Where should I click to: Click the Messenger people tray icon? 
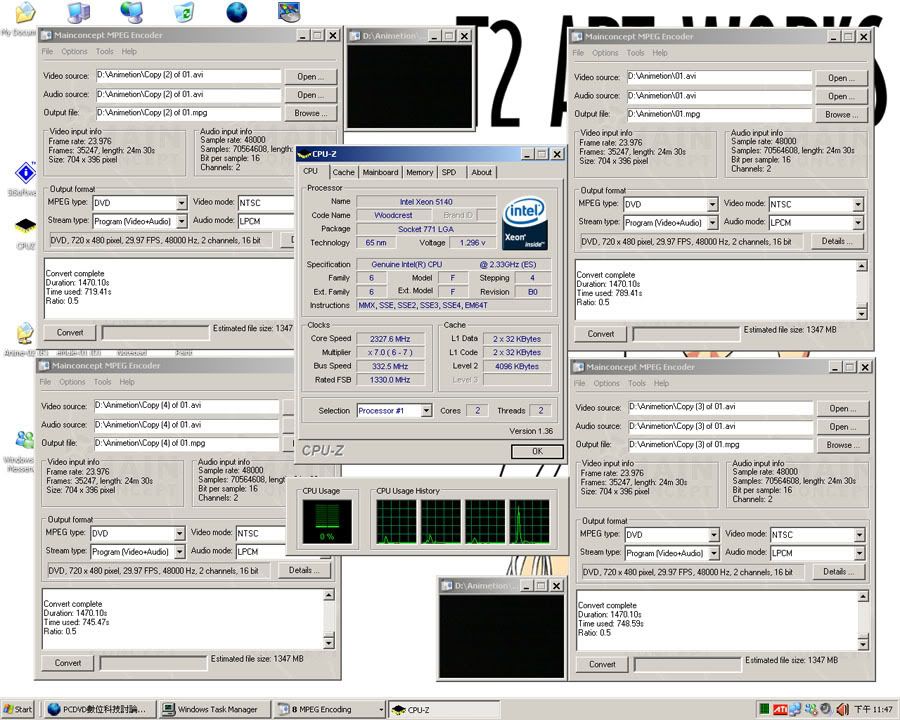810,710
